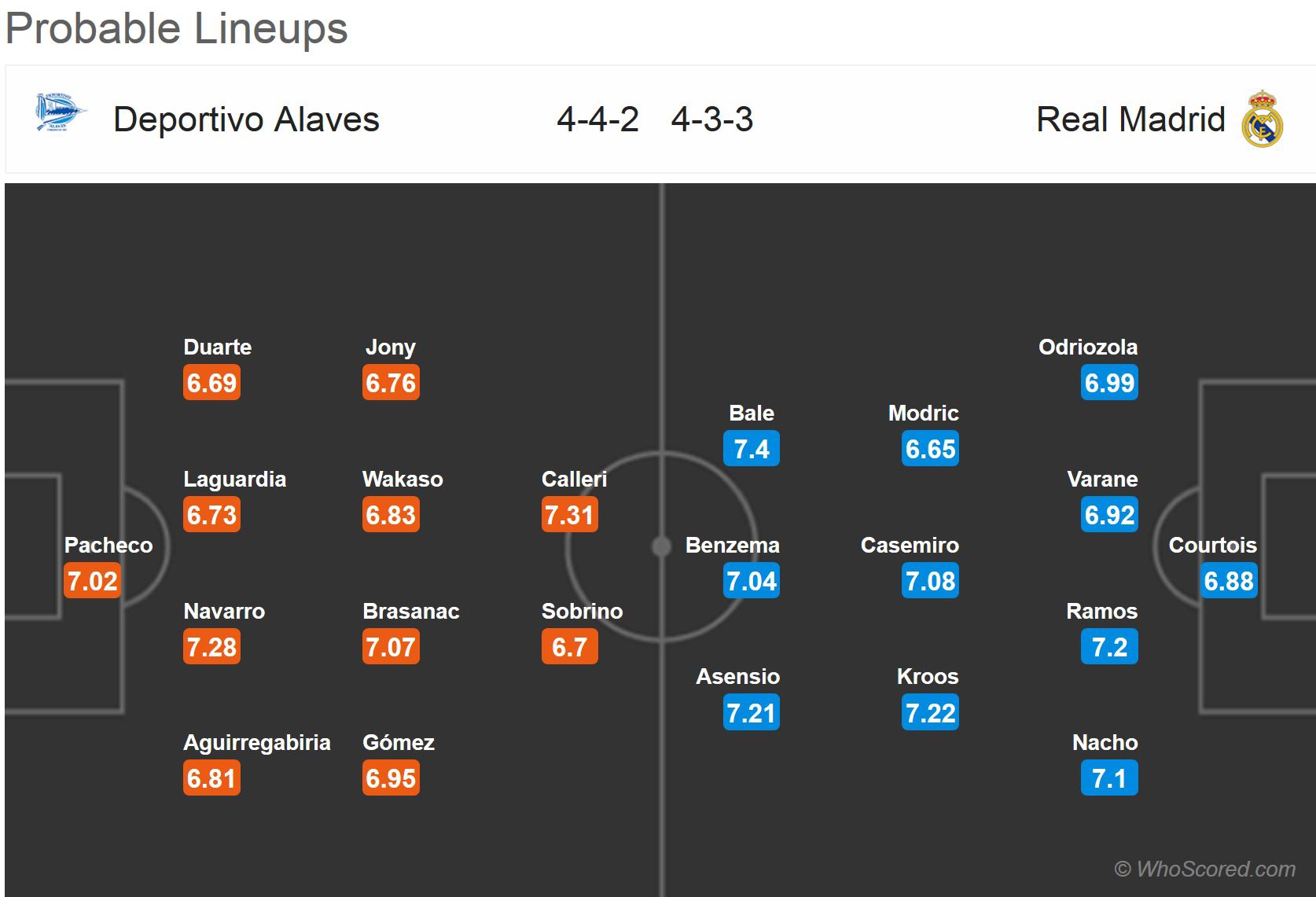This screenshot has width=1316, height=897.
Task: Open player Aguirregabiria's name label
Action: coord(256,742)
